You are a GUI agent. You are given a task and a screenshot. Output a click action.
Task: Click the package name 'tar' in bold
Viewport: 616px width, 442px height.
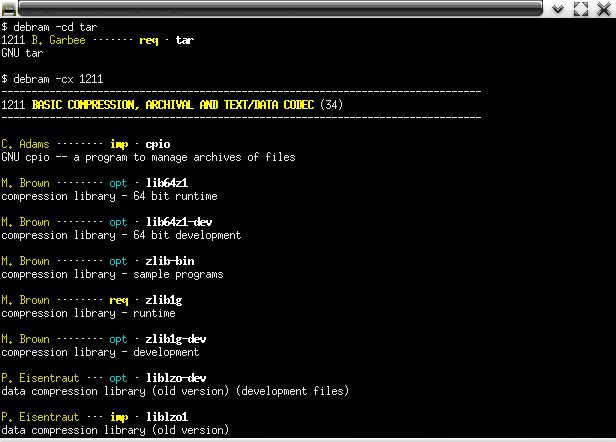[185, 40]
